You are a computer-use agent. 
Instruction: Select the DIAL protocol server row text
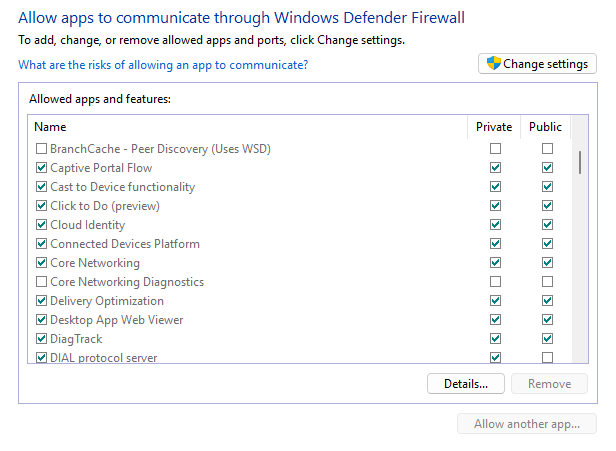(x=104, y=358)
